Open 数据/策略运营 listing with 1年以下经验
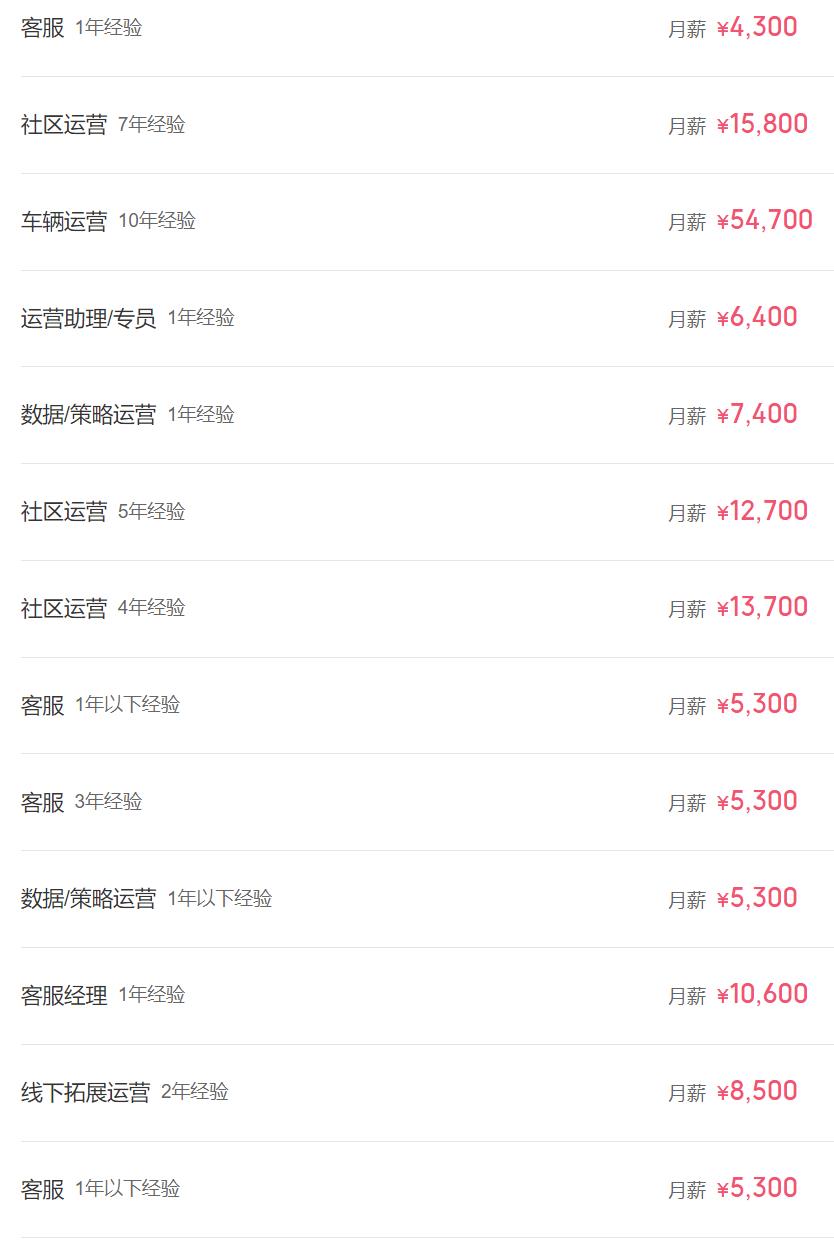 pos(88,899)
